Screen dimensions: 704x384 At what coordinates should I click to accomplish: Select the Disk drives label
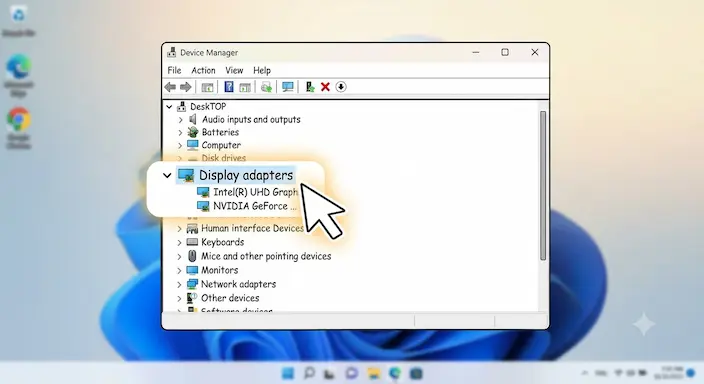click(x=224, y=158)
